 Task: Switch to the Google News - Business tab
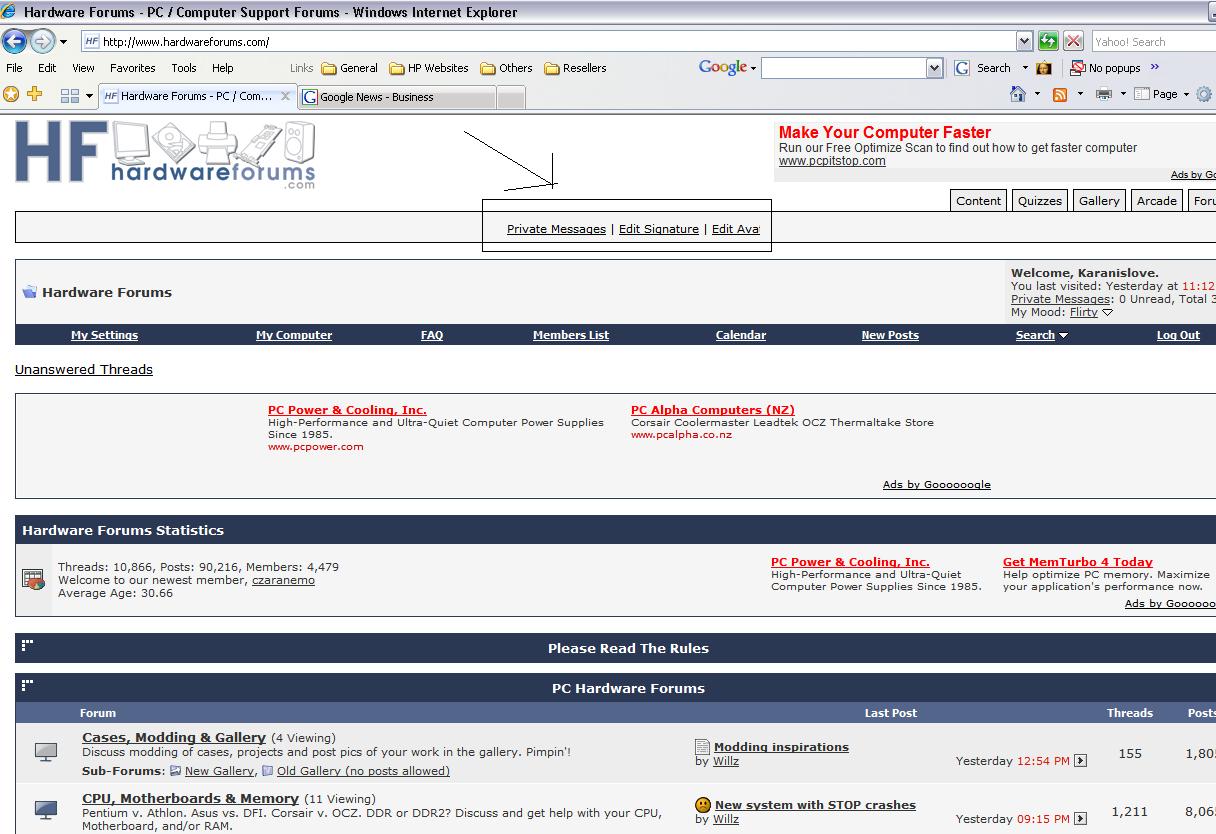click(x=397, y=97)
